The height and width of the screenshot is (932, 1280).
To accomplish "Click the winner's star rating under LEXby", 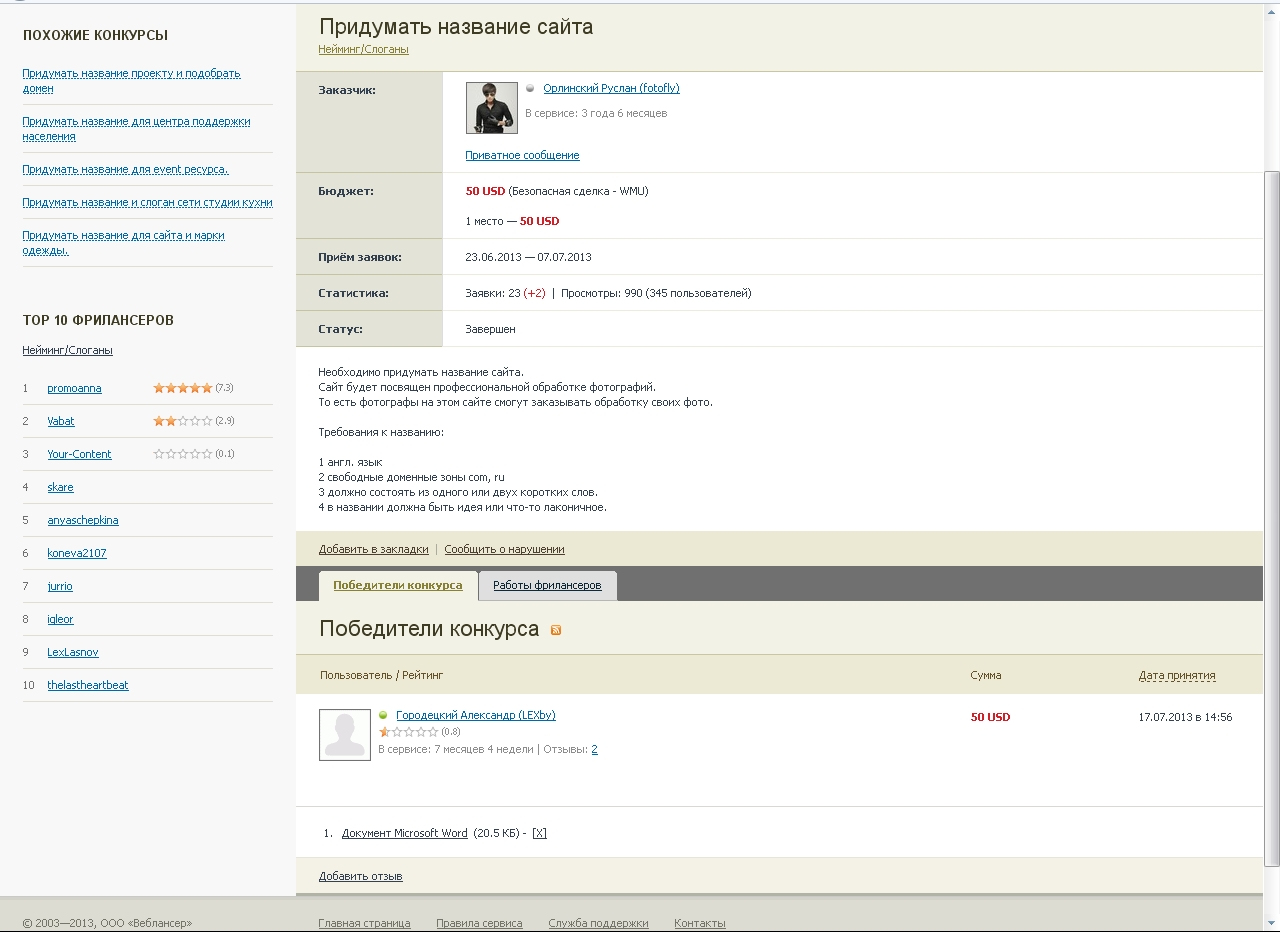I will pyautogui.click(x=408, y=732).
